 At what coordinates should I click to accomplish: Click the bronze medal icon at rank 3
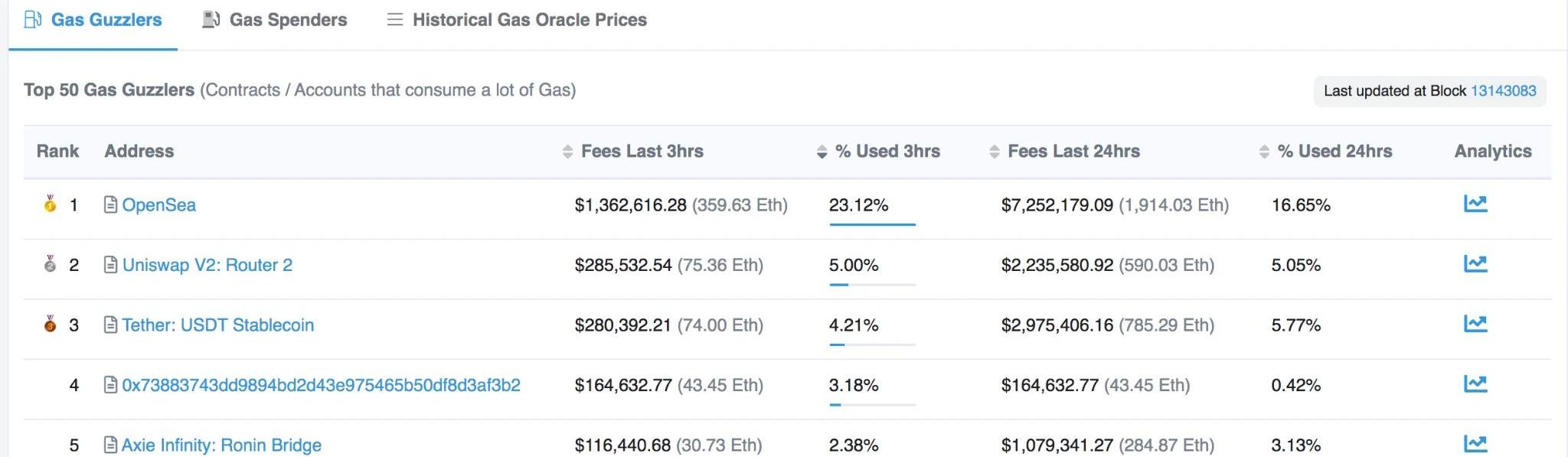50,324
